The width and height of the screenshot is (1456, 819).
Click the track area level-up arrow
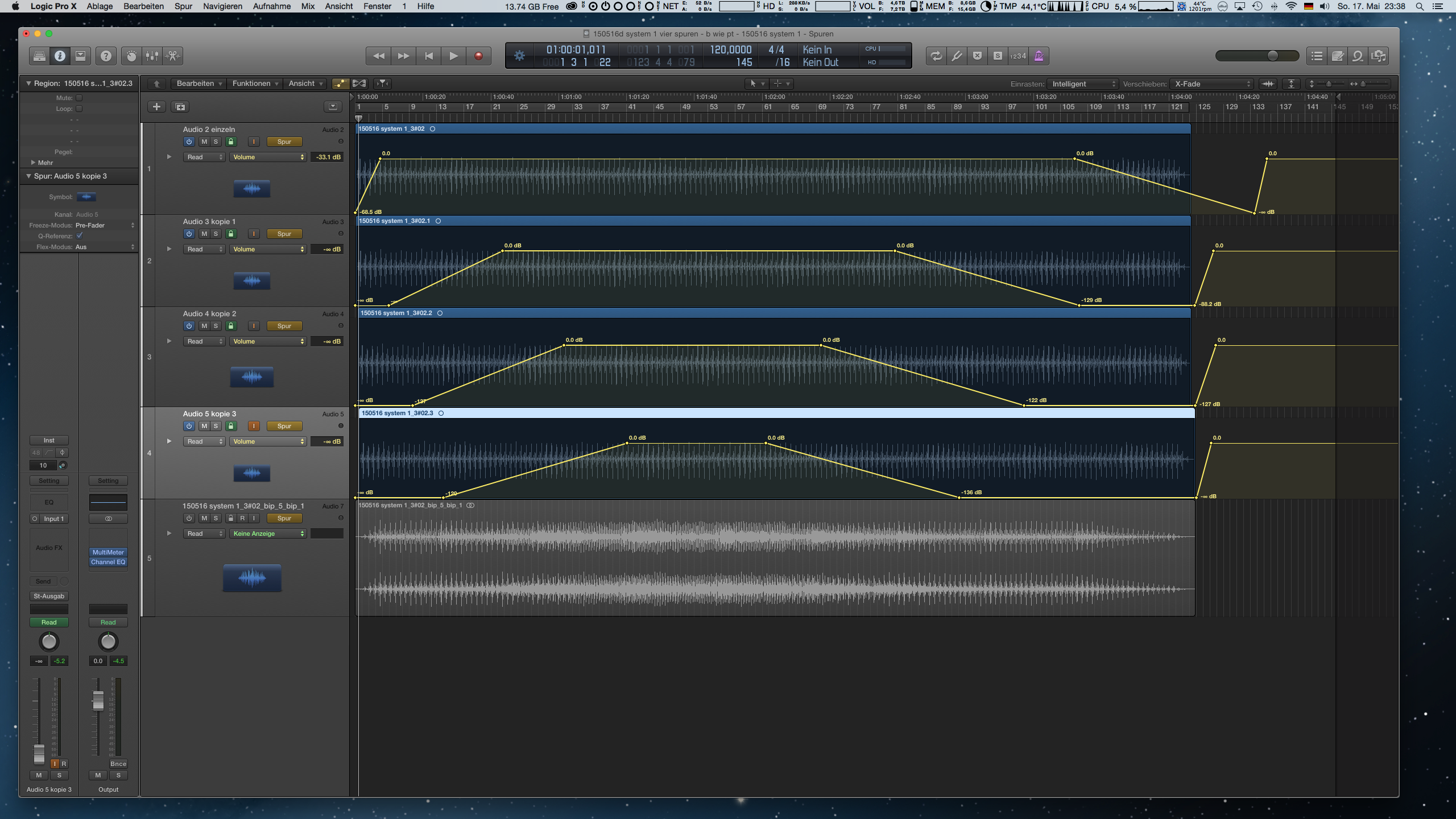pyautogui.click(x=156, y=84)
